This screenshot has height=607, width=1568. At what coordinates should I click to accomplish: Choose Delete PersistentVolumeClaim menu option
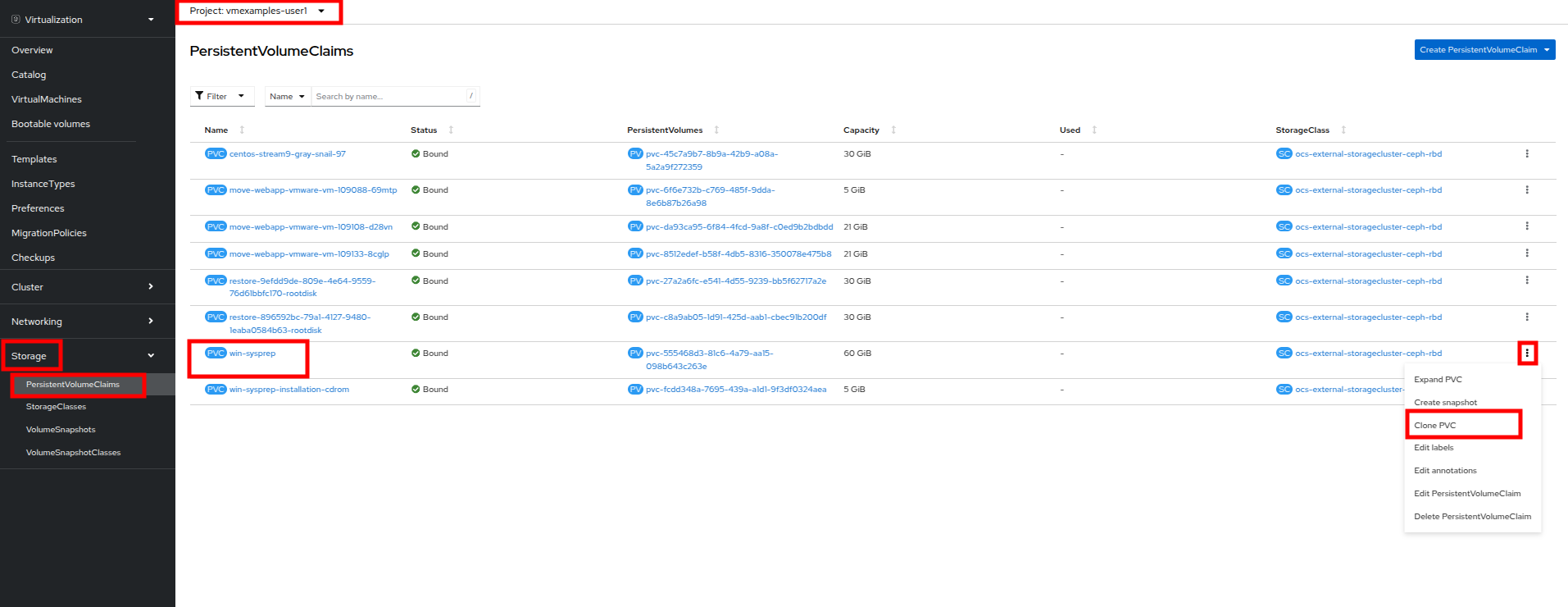(x=1472, y=517)
